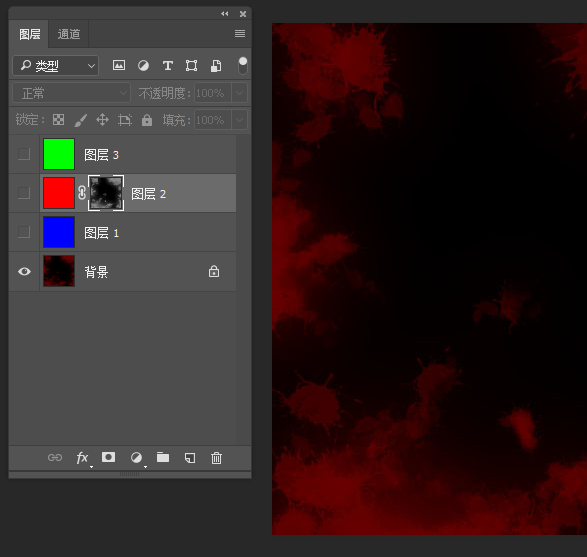Filter for text layers icon
Screen dimensions: 587x557
pos(167,66)
